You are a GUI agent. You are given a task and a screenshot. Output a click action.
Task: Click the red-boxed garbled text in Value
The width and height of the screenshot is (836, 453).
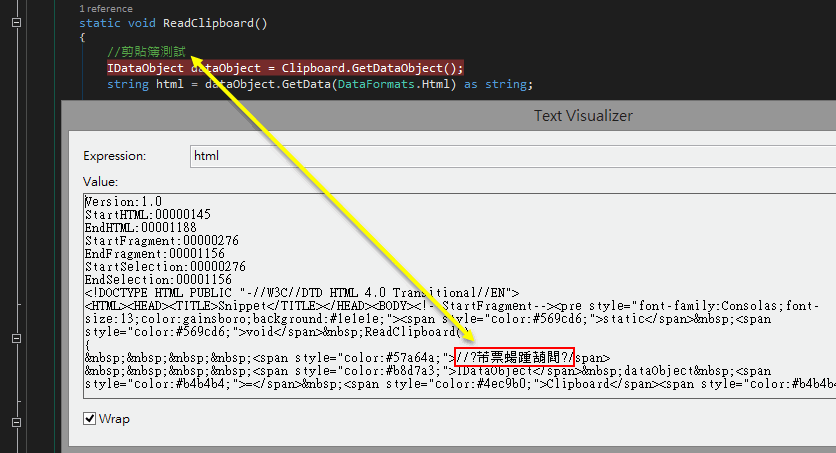pos(514,357)
